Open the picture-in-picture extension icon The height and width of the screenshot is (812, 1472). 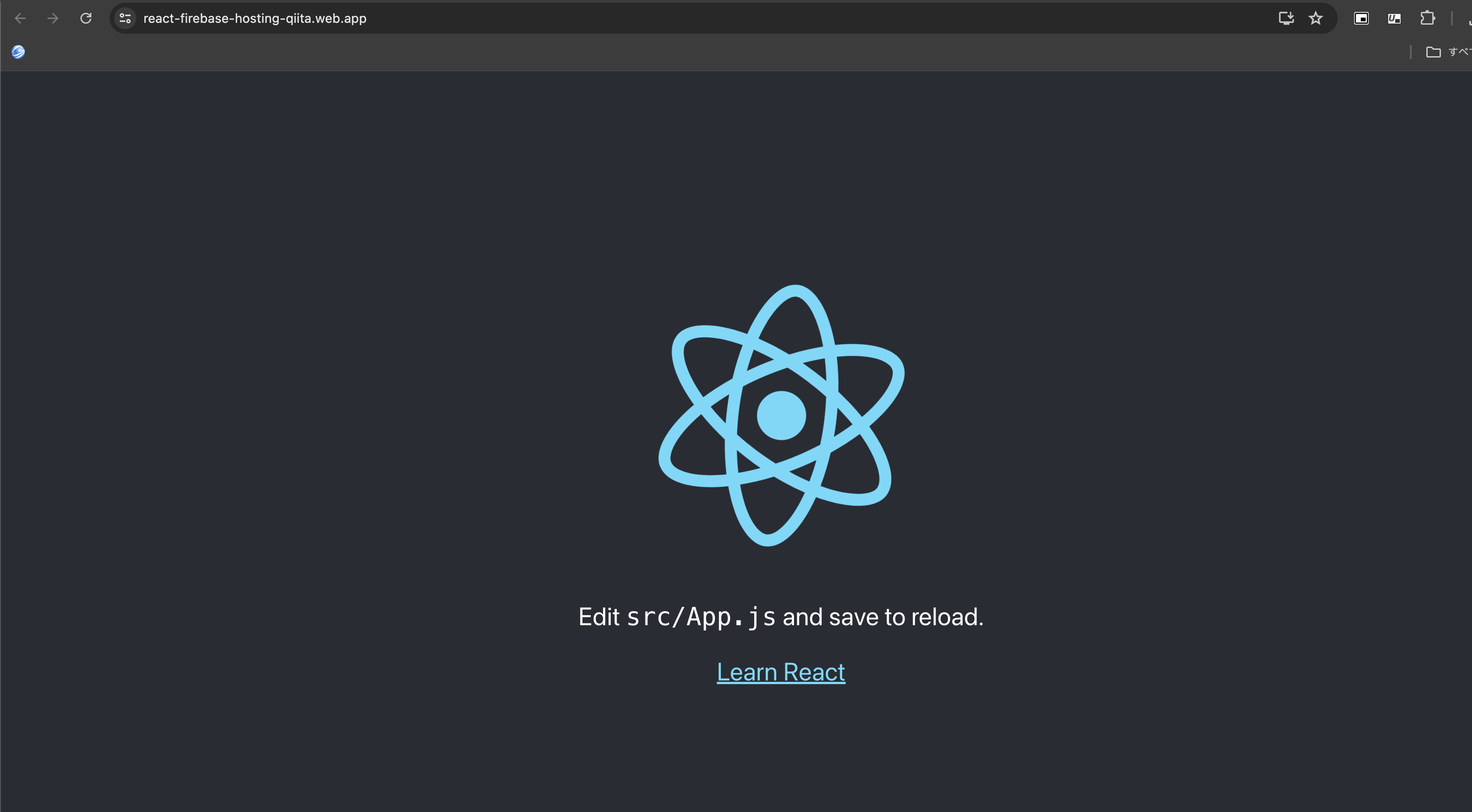click(1361, 18)
